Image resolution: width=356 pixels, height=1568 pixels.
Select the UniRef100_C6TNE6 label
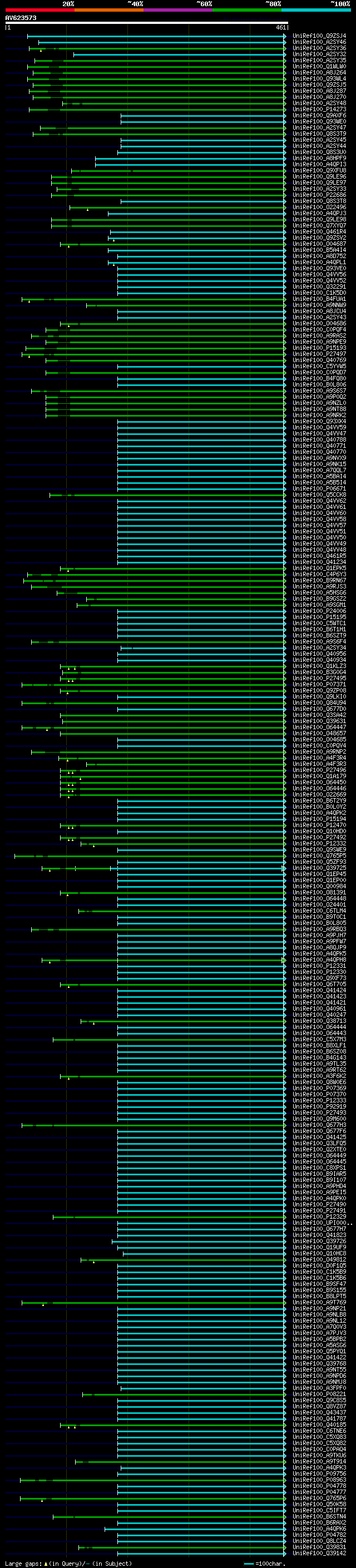[319, 1431]
